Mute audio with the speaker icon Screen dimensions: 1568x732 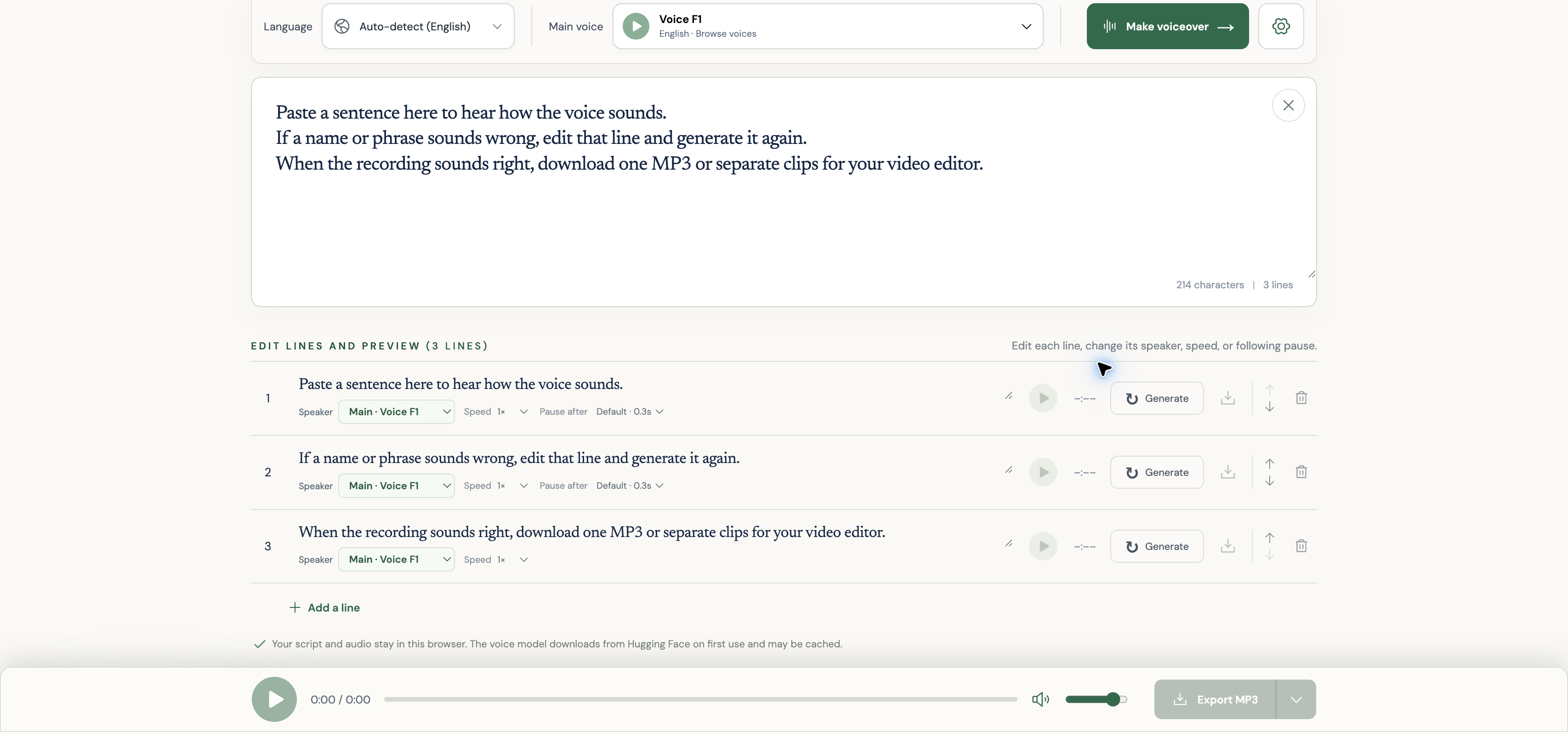[x=1040, y=699]
